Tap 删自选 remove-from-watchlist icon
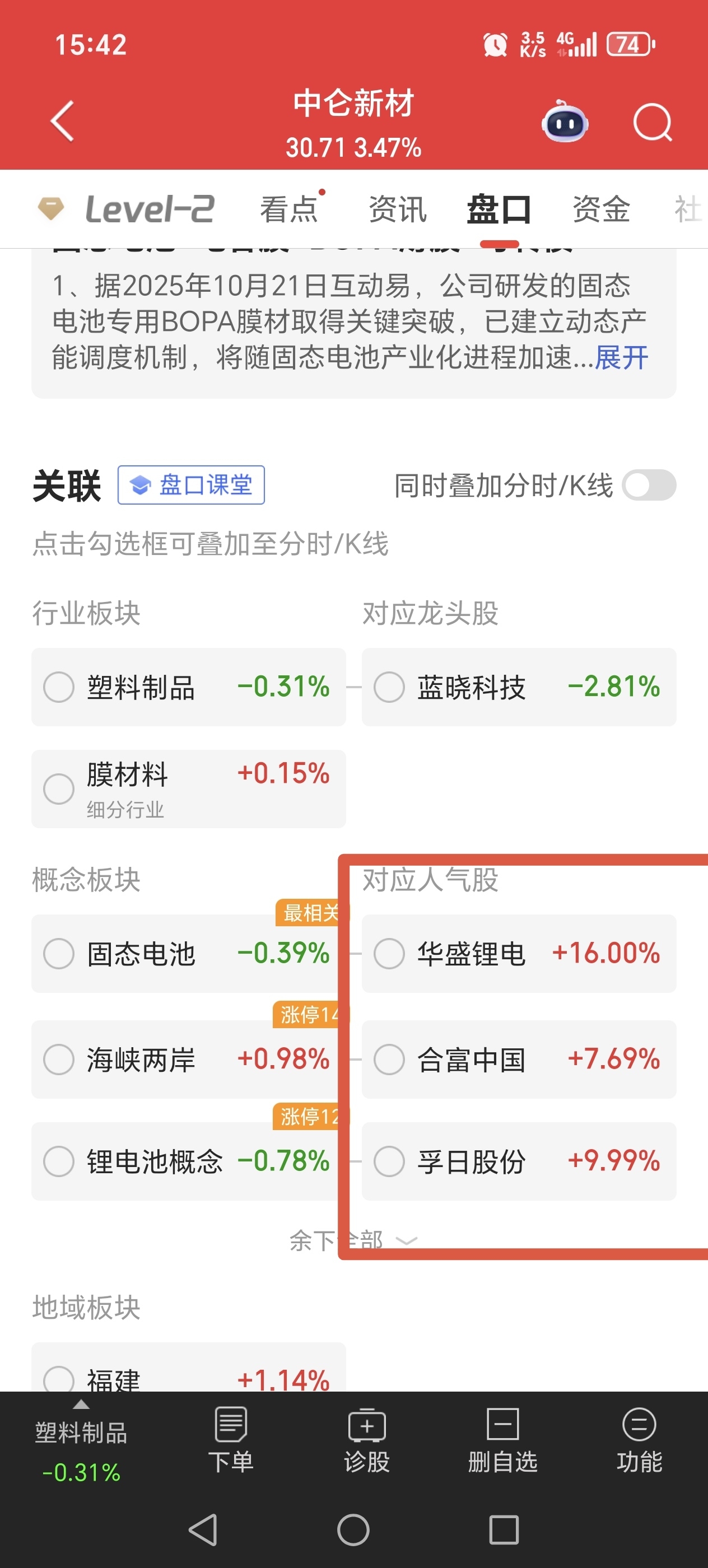Viewport: 708px width, 1568px height. point(503,1440)
